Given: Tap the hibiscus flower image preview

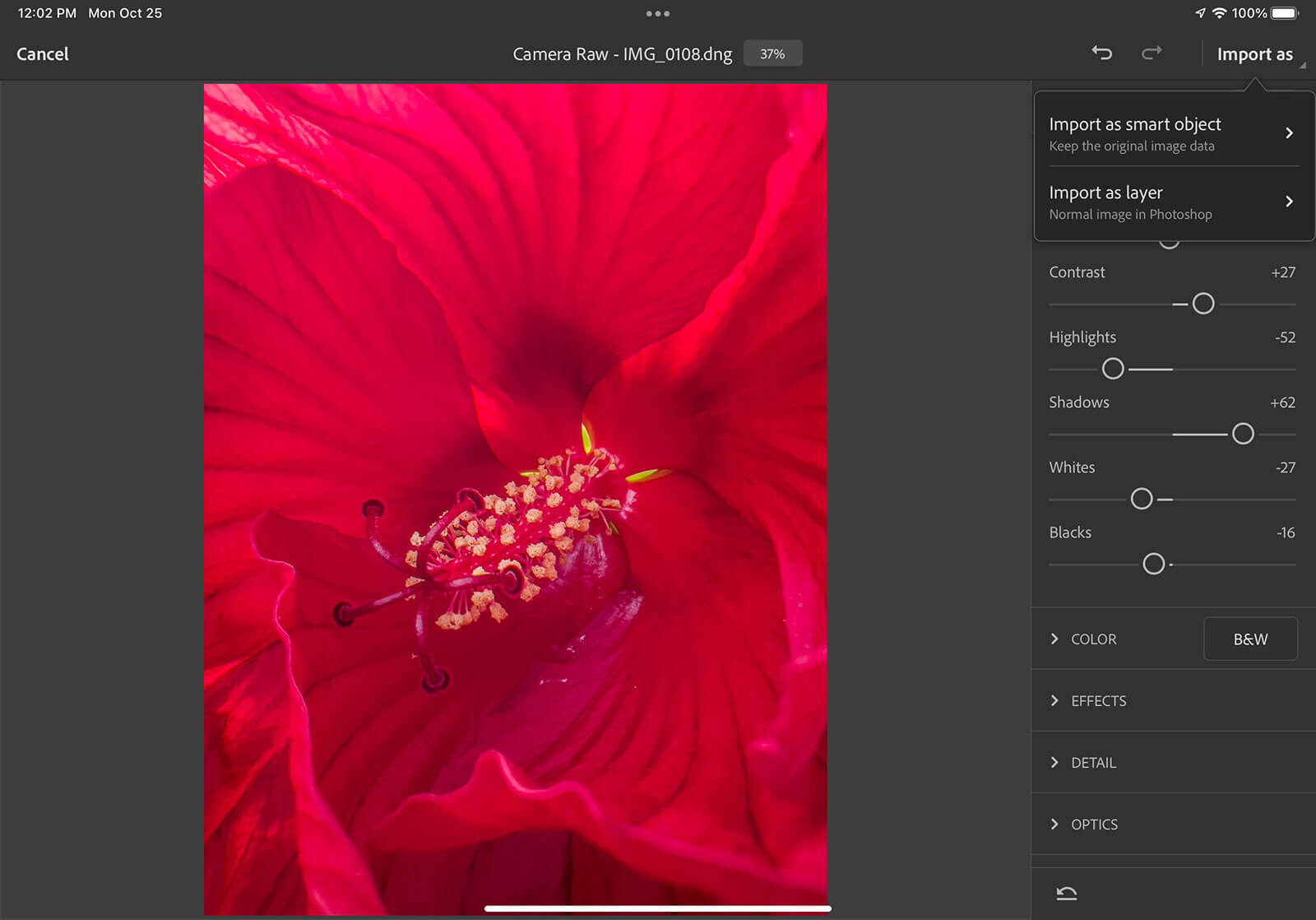Looking at the screenshot, I should (x=516, y=499).
